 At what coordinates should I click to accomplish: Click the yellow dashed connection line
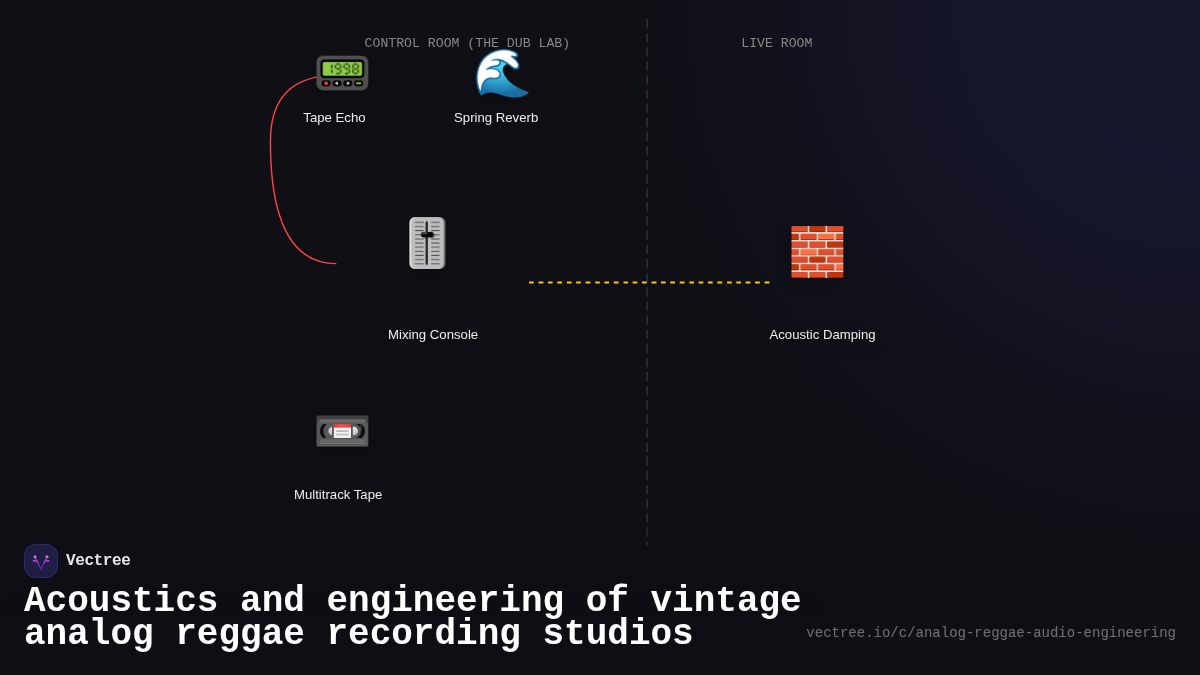[x=650, y=281]
